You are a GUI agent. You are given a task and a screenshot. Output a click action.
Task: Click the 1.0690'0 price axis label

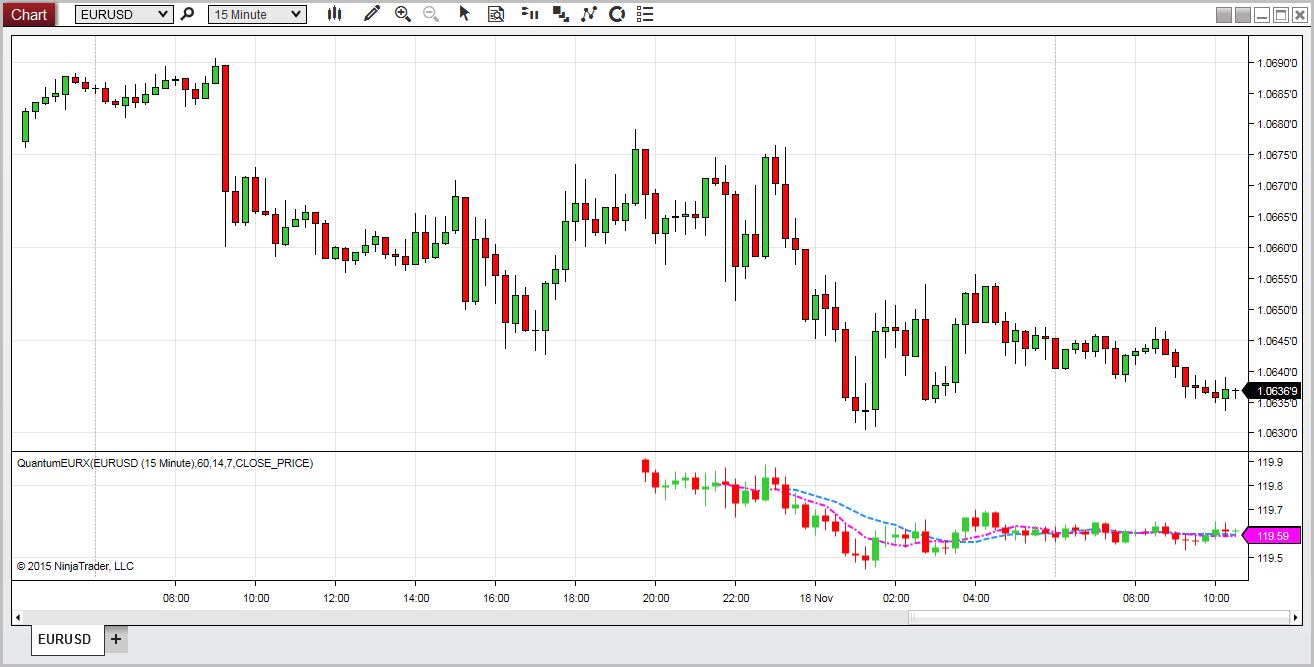[x=1276, y=62]
